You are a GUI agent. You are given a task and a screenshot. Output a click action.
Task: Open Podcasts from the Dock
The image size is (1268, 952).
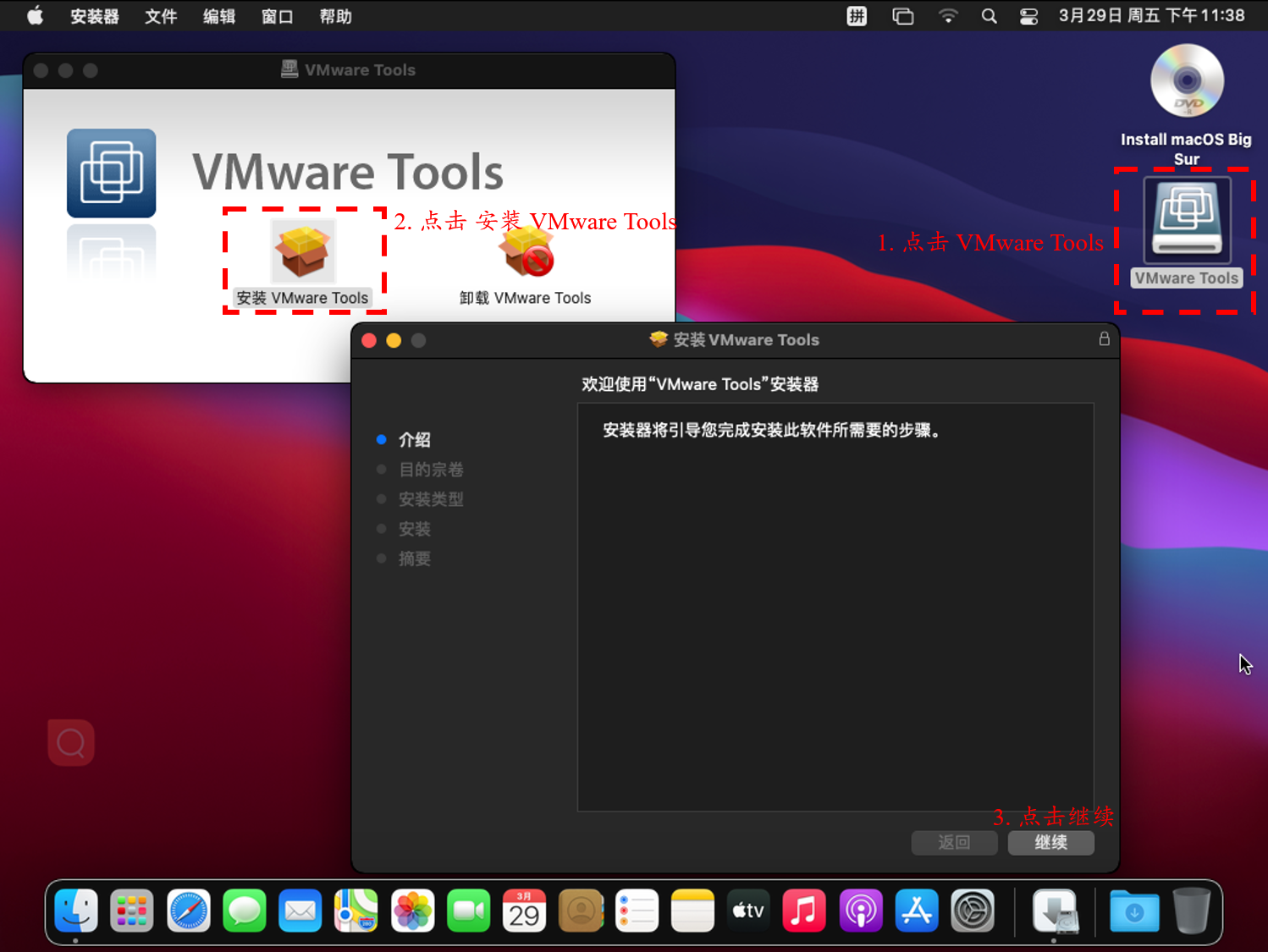pyautogui.click(x=861, y=911)
